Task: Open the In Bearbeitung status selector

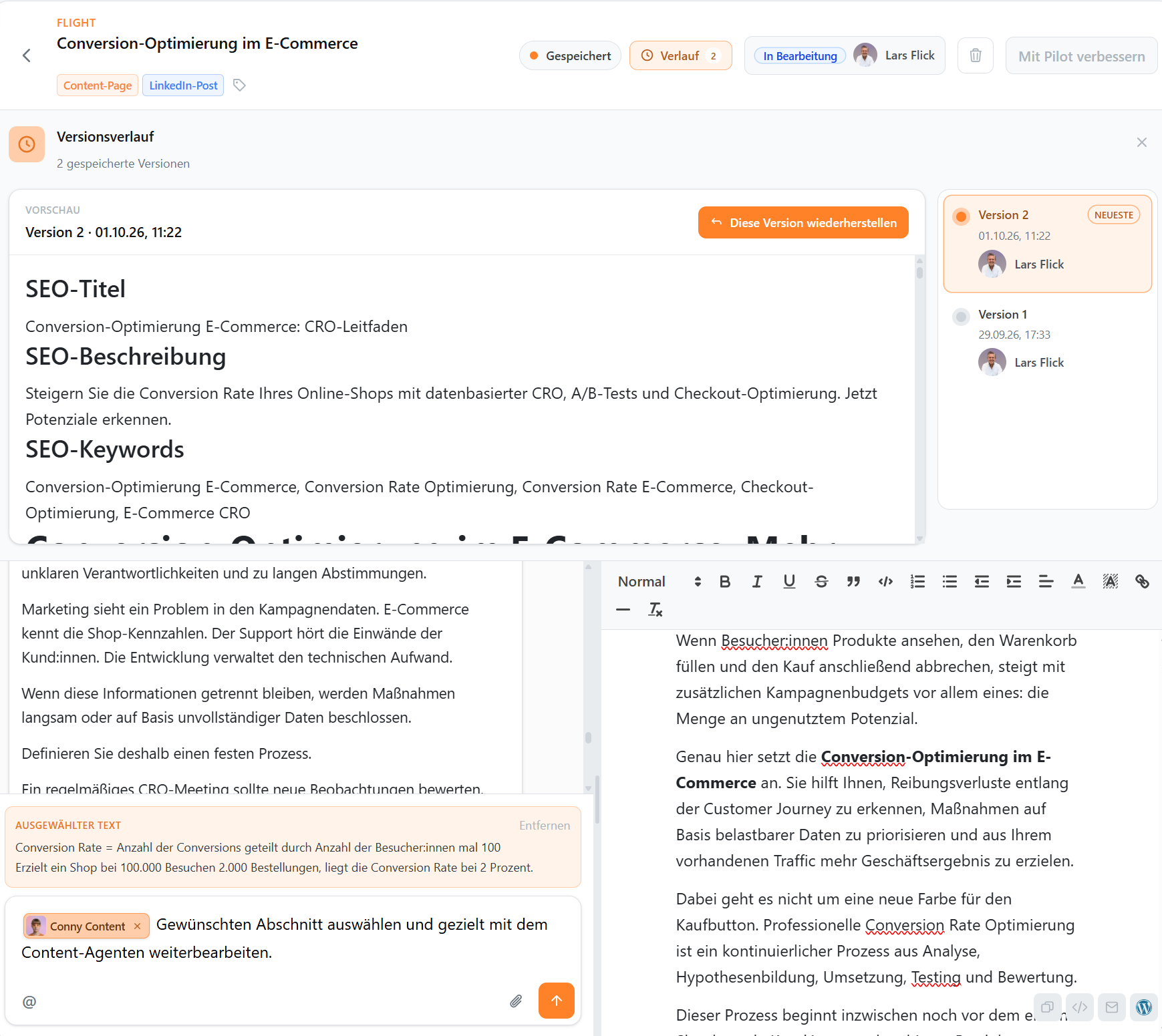Action: (800, 55)
